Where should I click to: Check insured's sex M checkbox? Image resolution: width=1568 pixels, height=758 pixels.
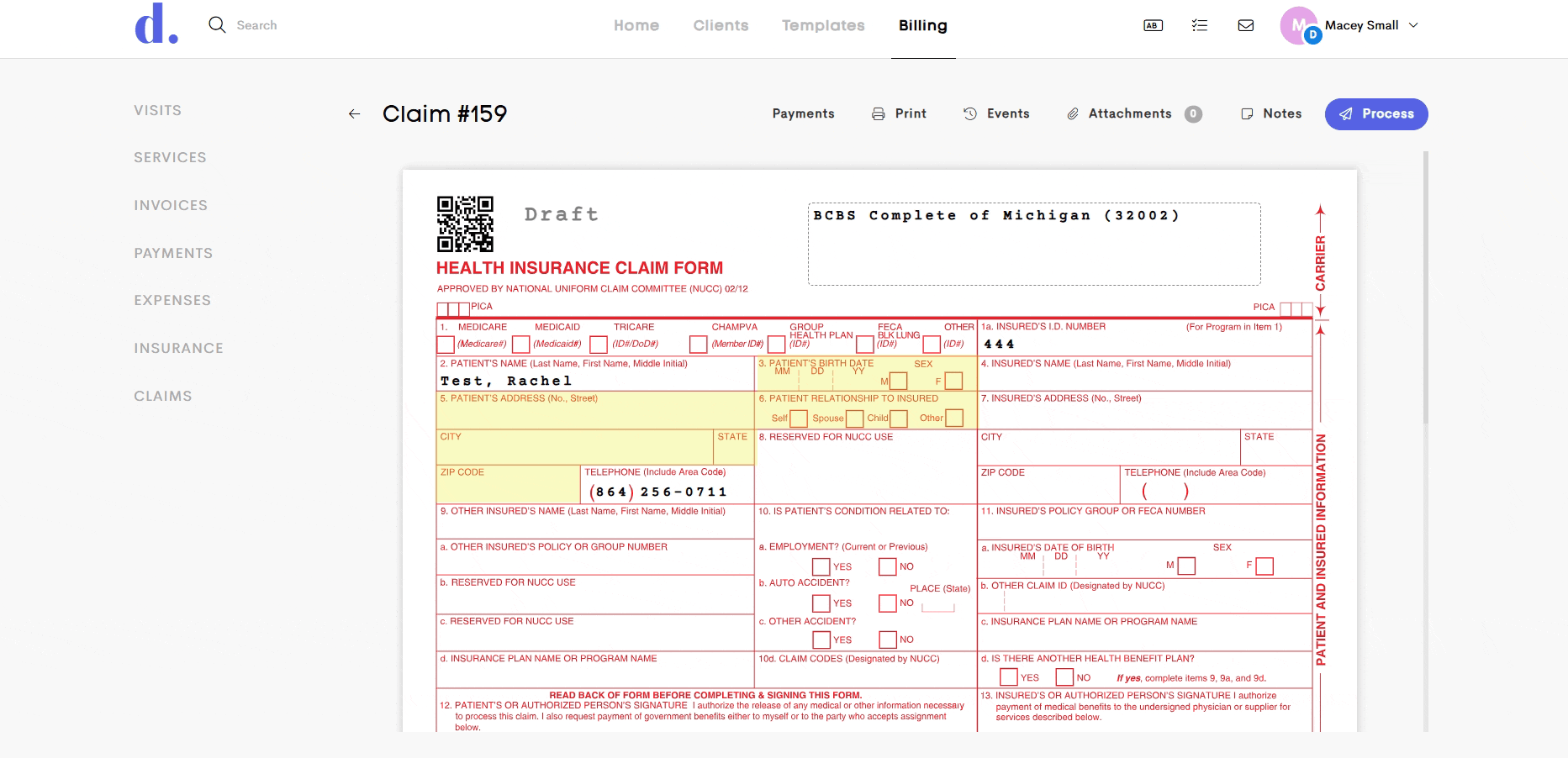pos(1186,566)
